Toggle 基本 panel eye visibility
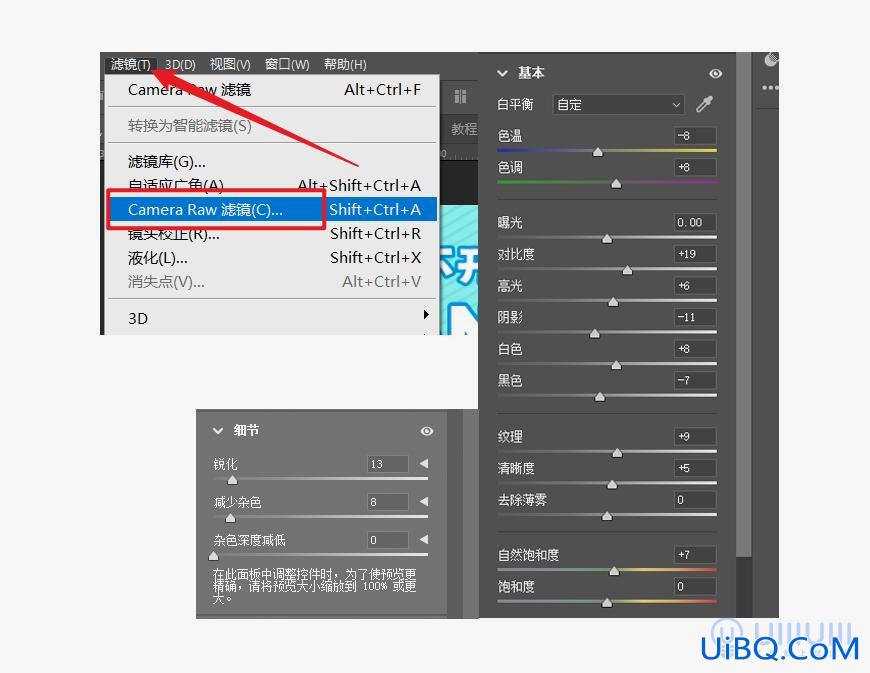This screenshot has width=870, height=673. click(x=715, y=73)
